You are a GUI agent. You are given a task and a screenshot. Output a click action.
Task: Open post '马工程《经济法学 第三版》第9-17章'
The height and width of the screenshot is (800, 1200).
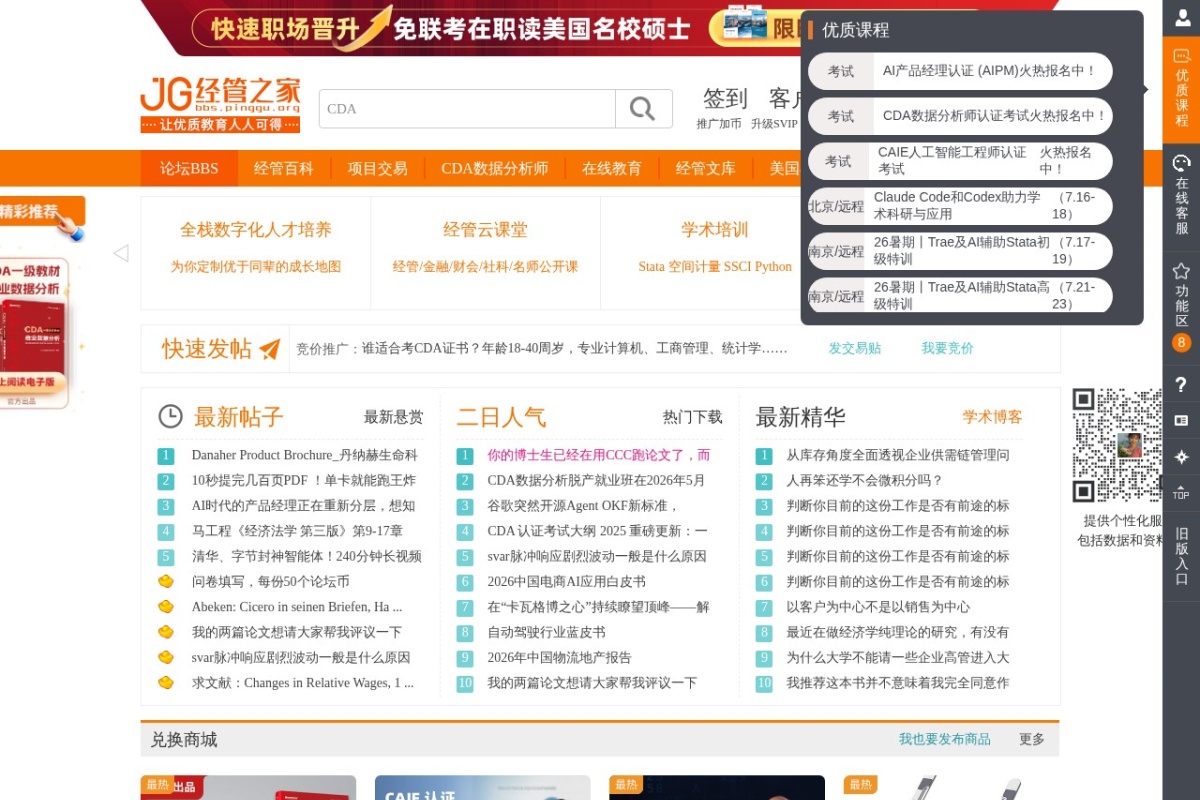pyautogui.click(x=297, y=531)
